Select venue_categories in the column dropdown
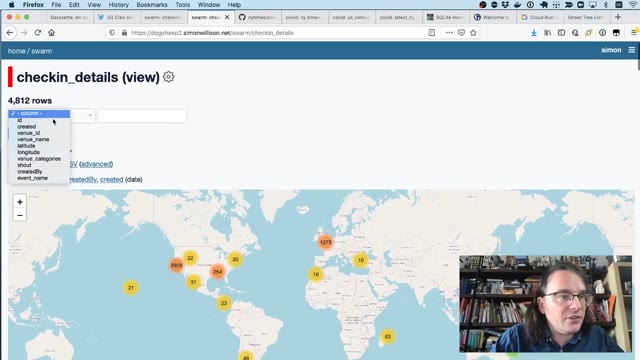 tap(39, 159)
